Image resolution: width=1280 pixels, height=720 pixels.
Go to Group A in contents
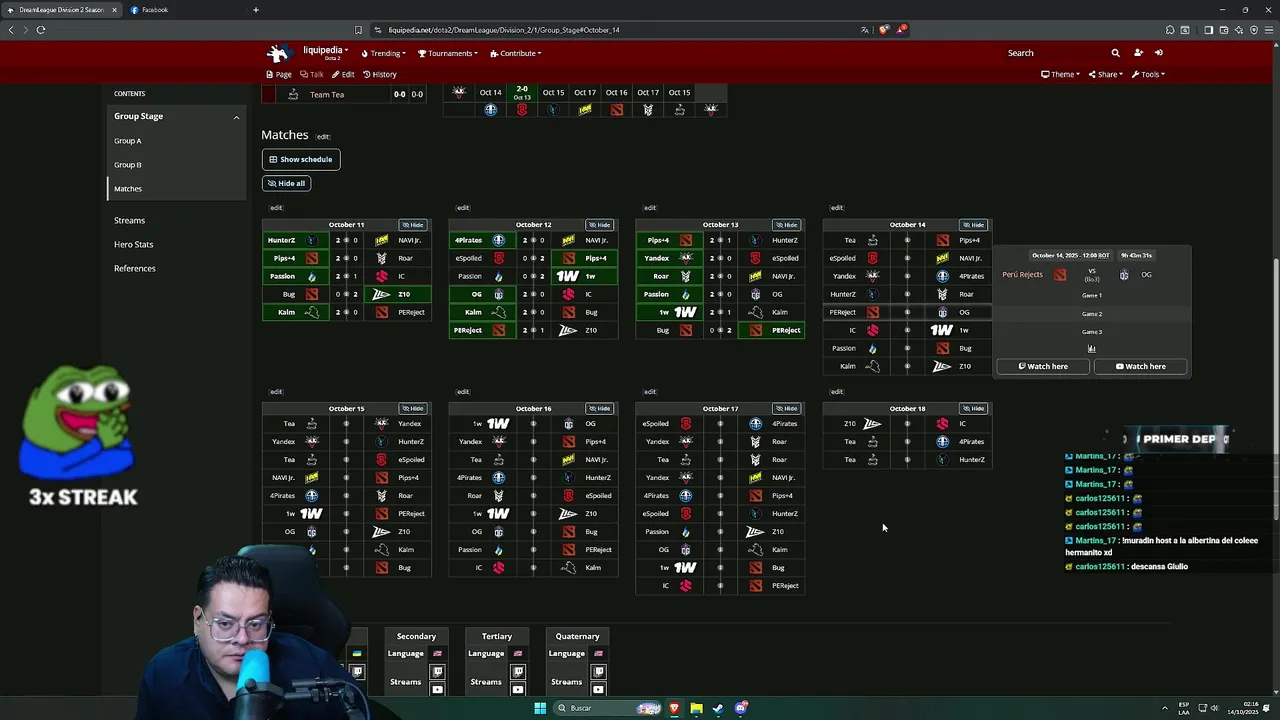coord(128,141)
